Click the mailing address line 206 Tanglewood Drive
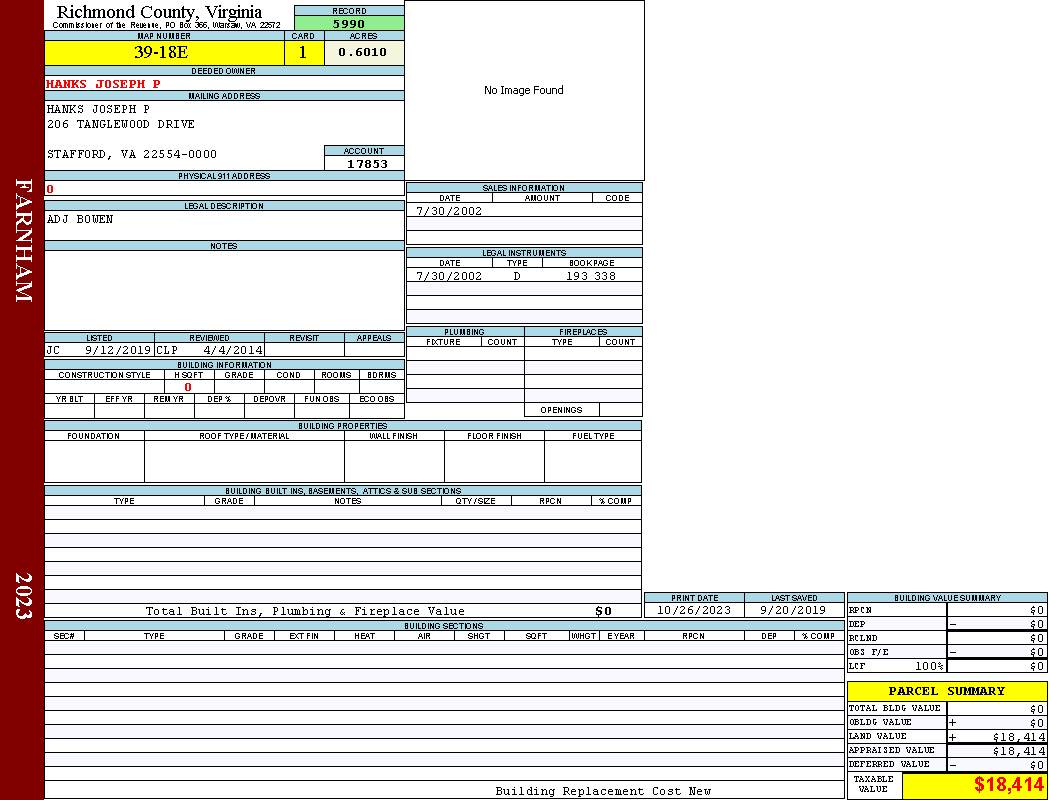The image size is (1050, 800). tap(121, 124)
